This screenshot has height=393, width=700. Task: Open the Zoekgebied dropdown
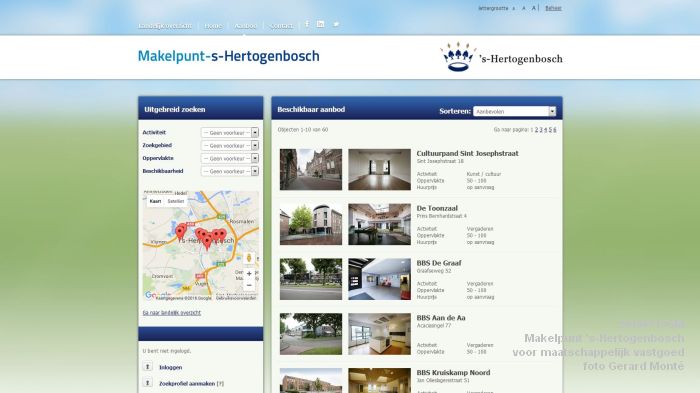coord(230,146)
